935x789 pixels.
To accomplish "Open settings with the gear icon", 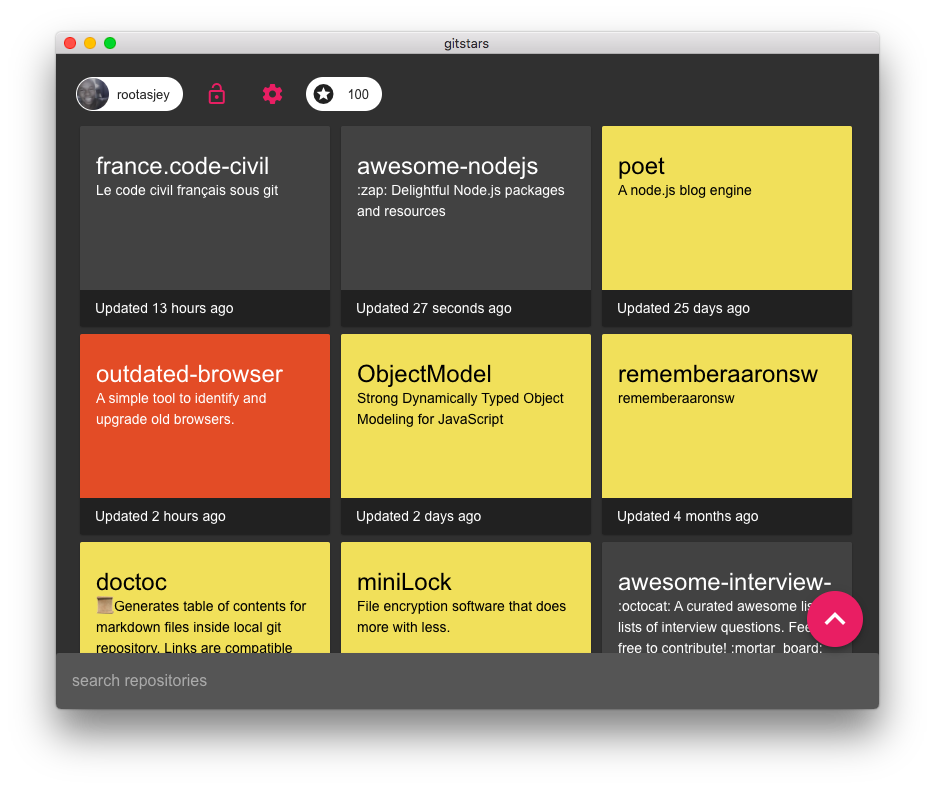I will click(x=273, y=94).
